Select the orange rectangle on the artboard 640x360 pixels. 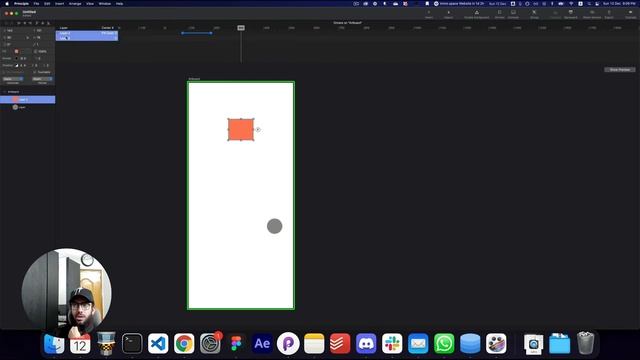click(241, 129)
